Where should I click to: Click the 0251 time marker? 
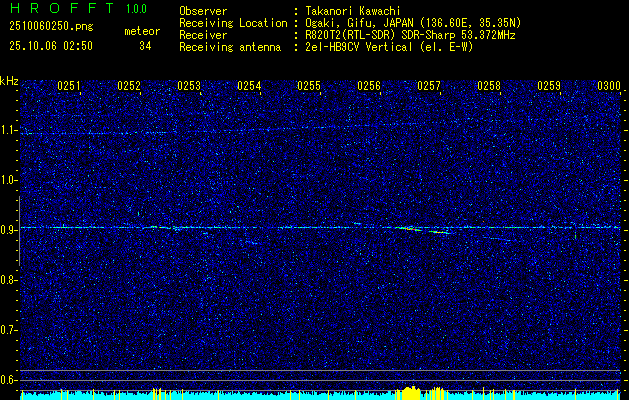click(69, 86)
